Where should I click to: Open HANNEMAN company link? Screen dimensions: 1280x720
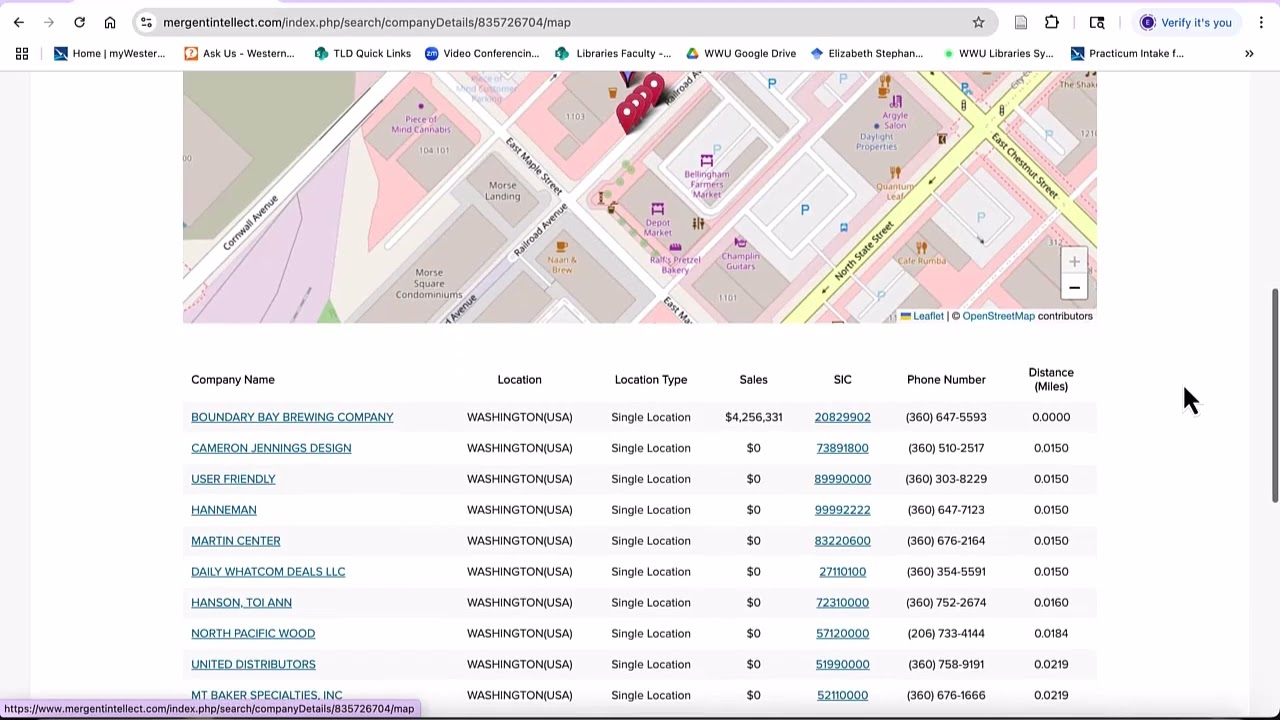[x=224, y=510]
